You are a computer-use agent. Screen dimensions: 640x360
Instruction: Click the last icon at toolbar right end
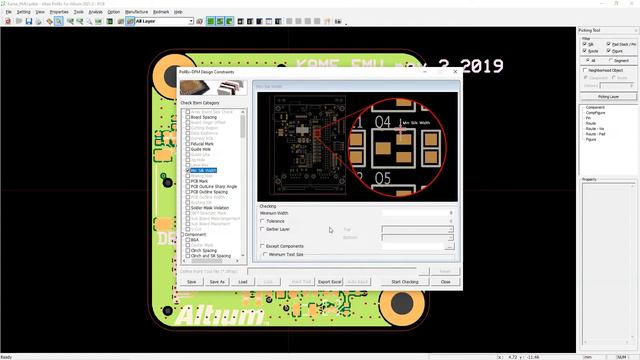pos(338,21)
